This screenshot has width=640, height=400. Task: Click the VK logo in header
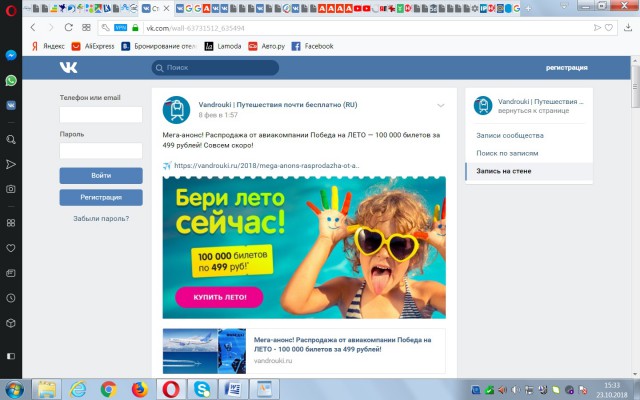click(68, 67)
